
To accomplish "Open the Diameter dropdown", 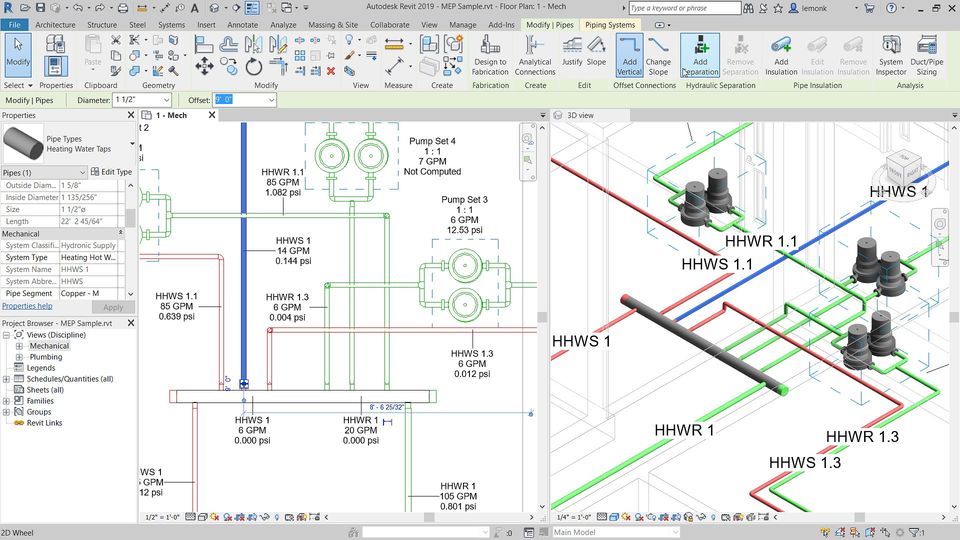I will 166,100.
